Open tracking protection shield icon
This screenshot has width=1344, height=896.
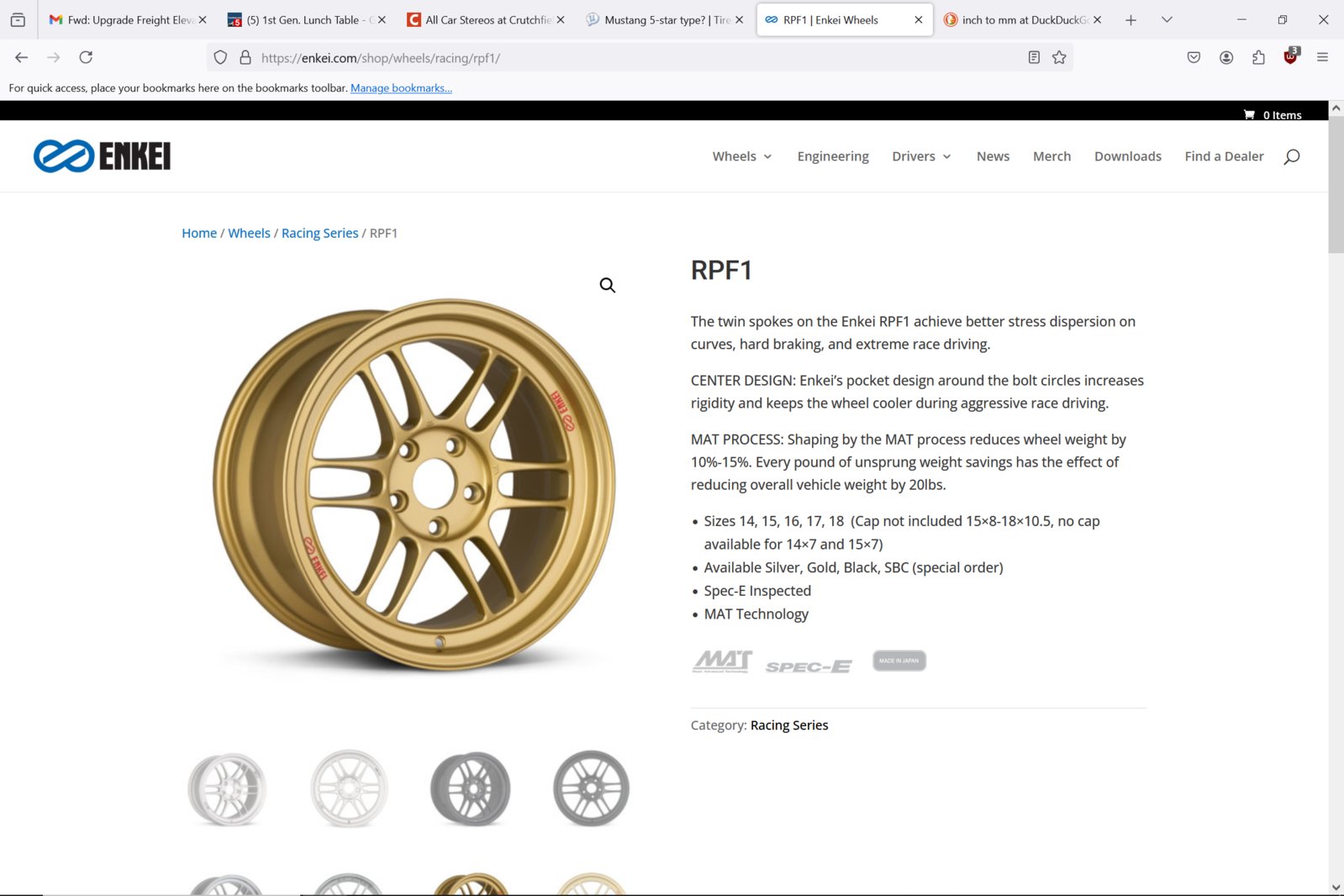[x=220, y=57]
